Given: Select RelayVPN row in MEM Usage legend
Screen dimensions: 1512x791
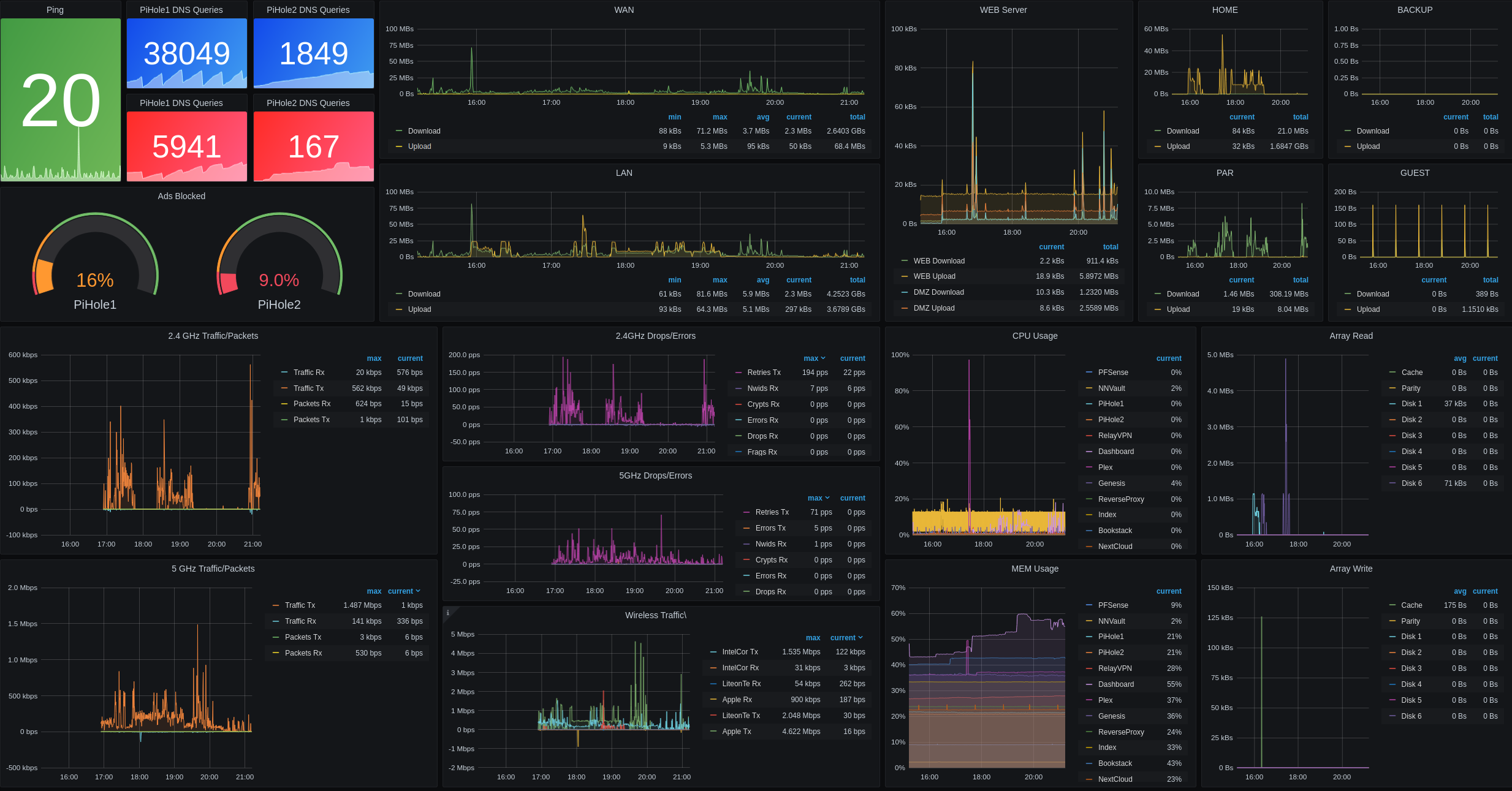Looking at the screenshot, I should click(1133, 668).
